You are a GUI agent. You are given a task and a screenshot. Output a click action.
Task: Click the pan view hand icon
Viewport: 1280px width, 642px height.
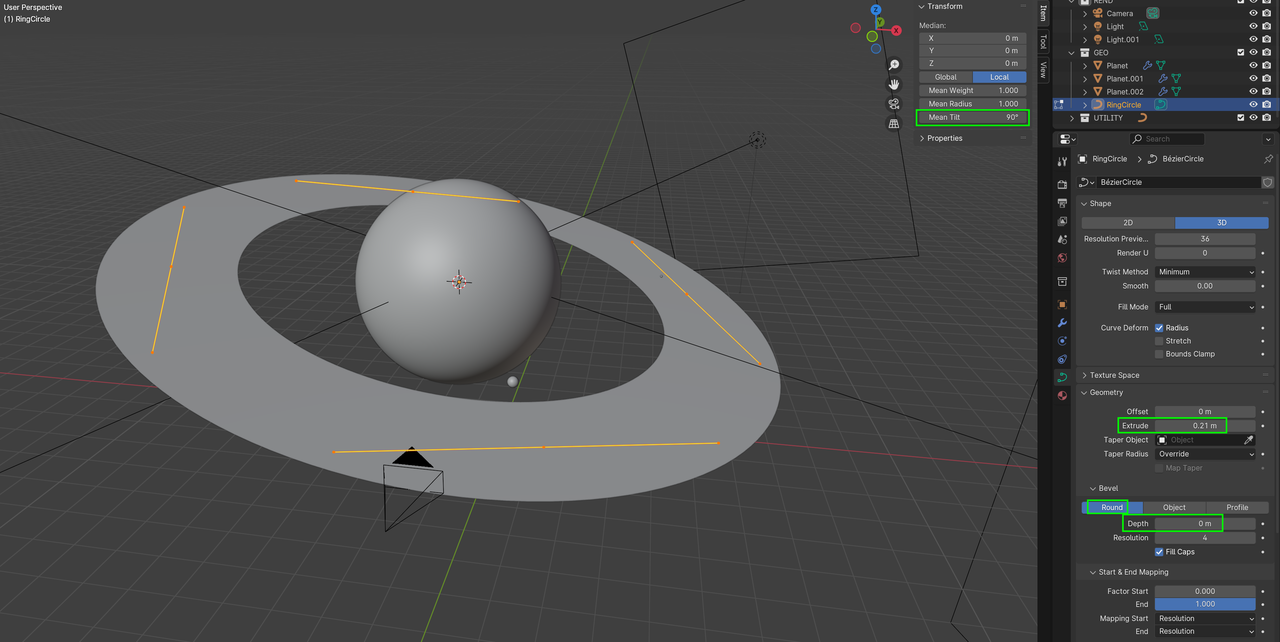click(x=894, y=84)
